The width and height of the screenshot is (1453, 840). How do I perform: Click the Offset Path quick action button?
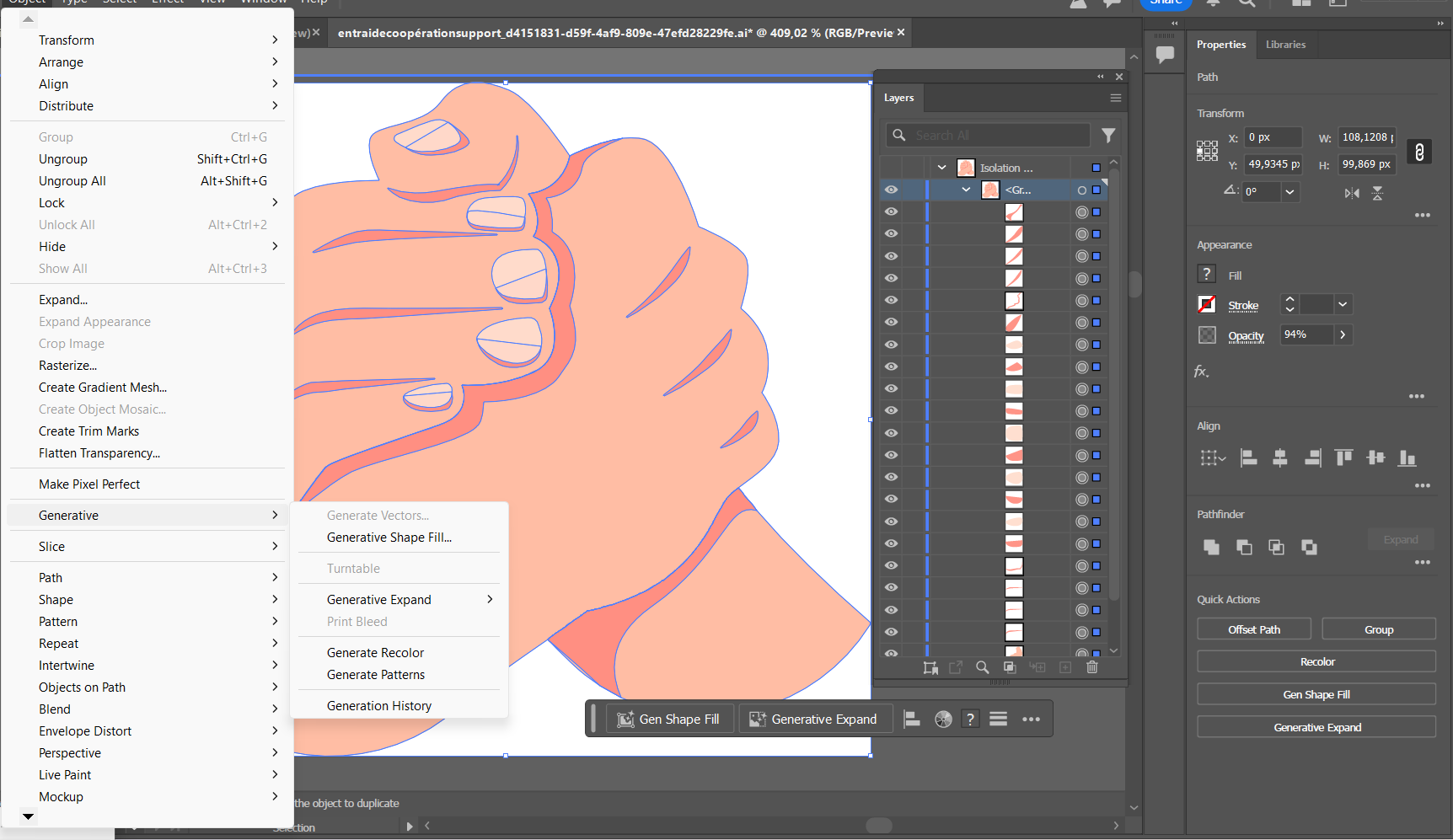click(x=1253, y=629)
